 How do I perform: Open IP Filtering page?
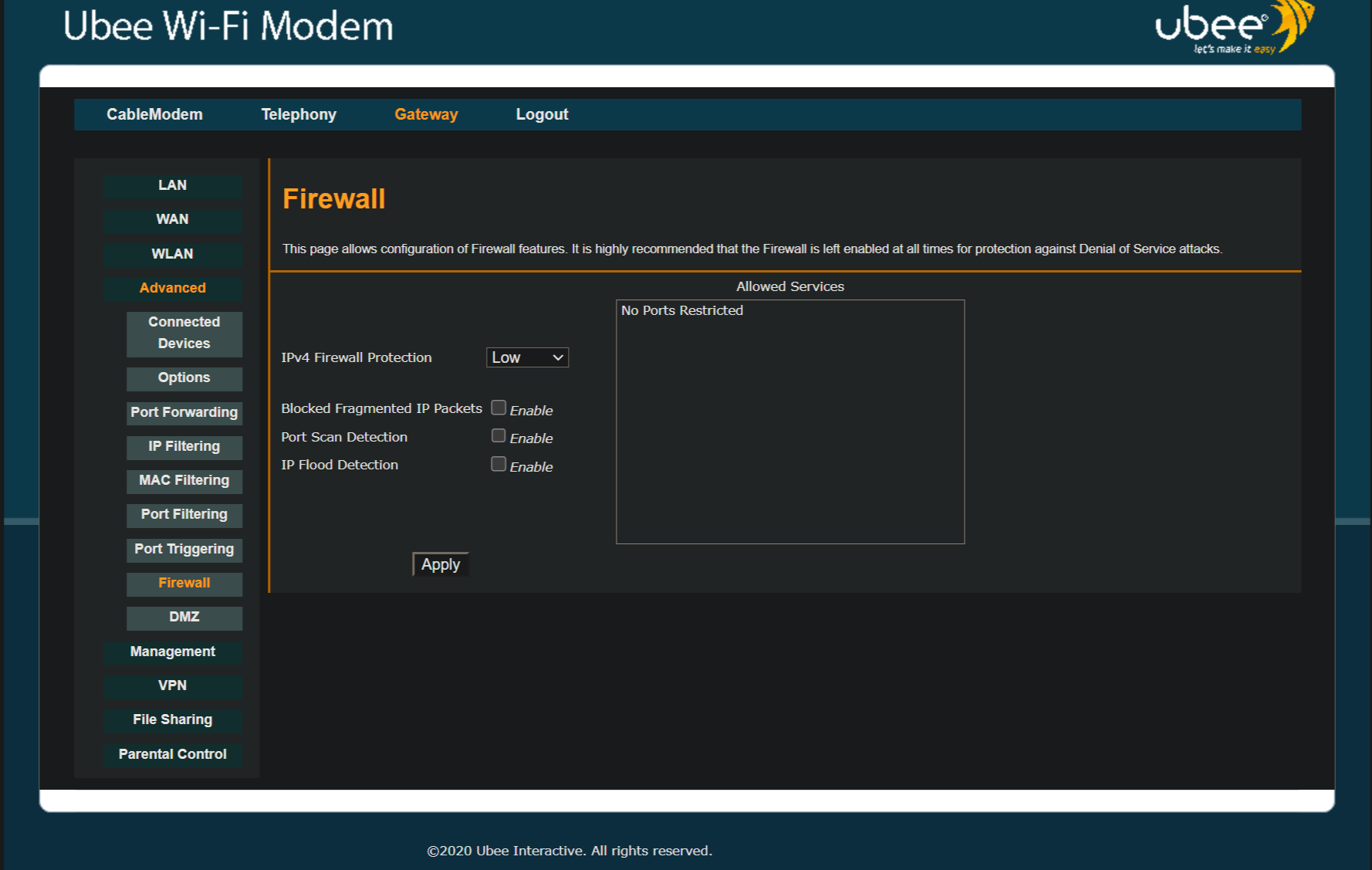(x=184, y=446)
